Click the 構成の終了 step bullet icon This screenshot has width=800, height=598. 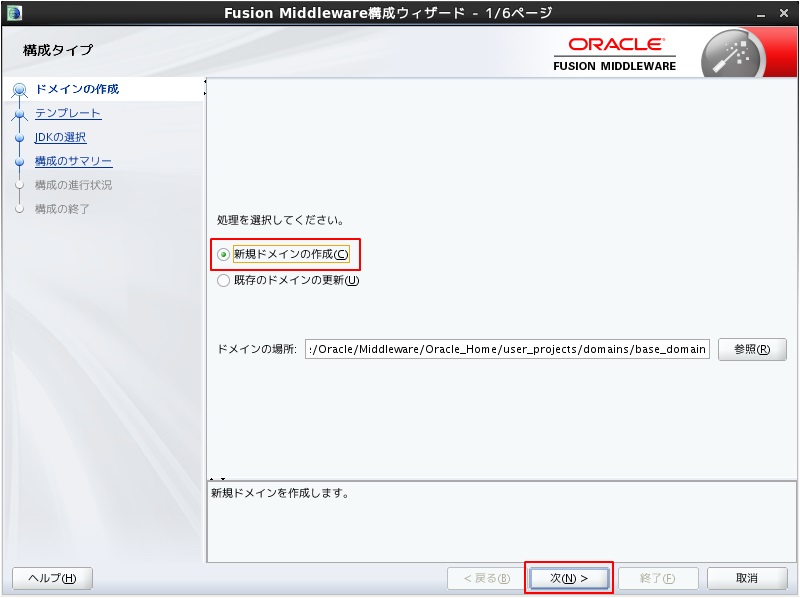tap(19, 209)
